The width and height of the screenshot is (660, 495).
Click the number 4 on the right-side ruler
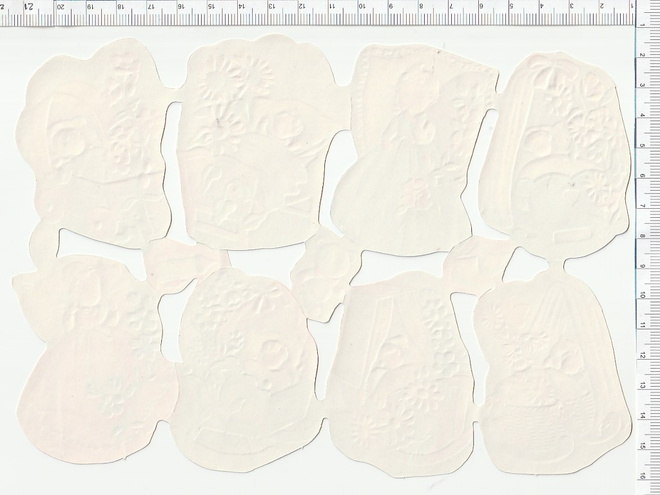tap(643, 115)
